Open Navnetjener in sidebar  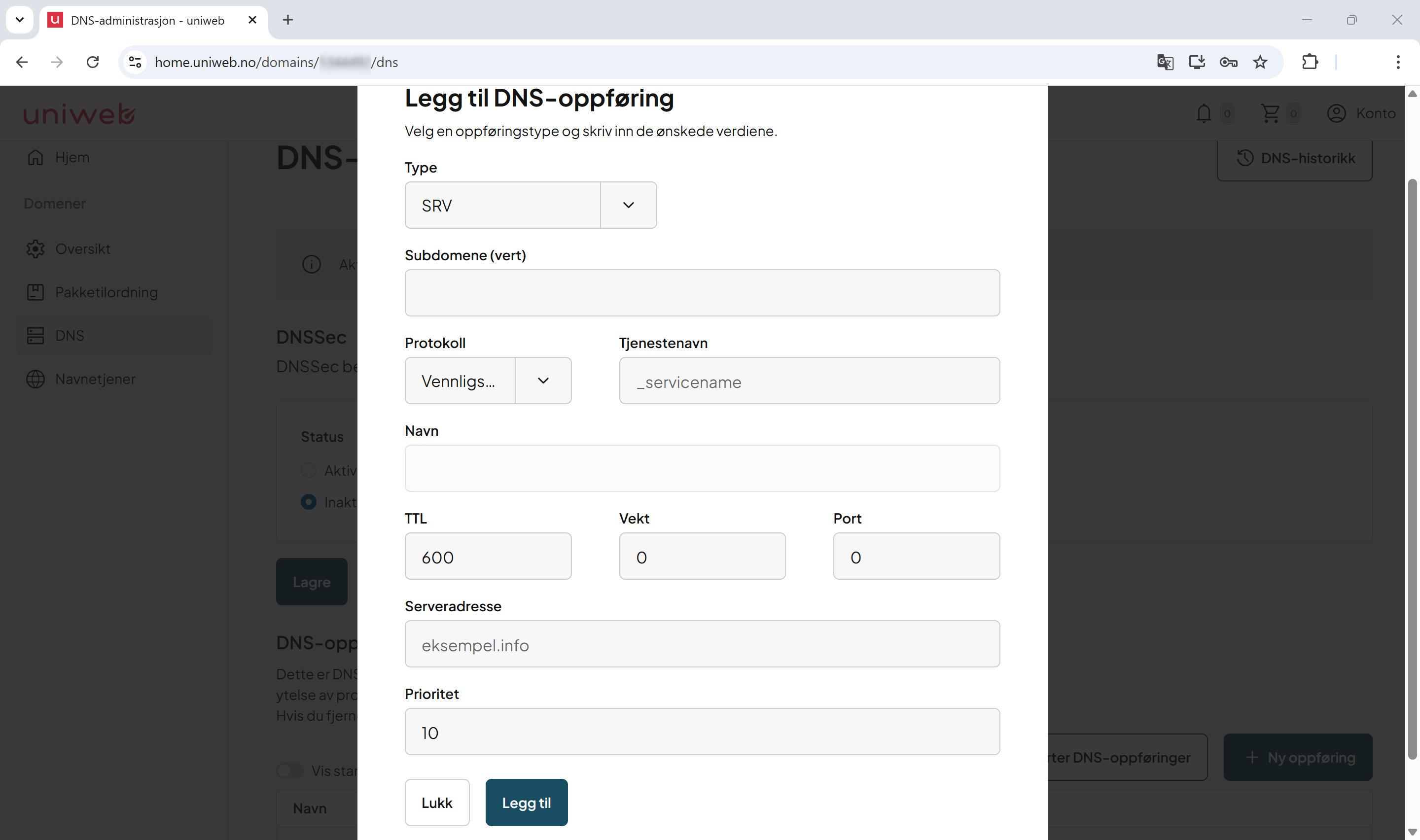click(x=95, y=379)
